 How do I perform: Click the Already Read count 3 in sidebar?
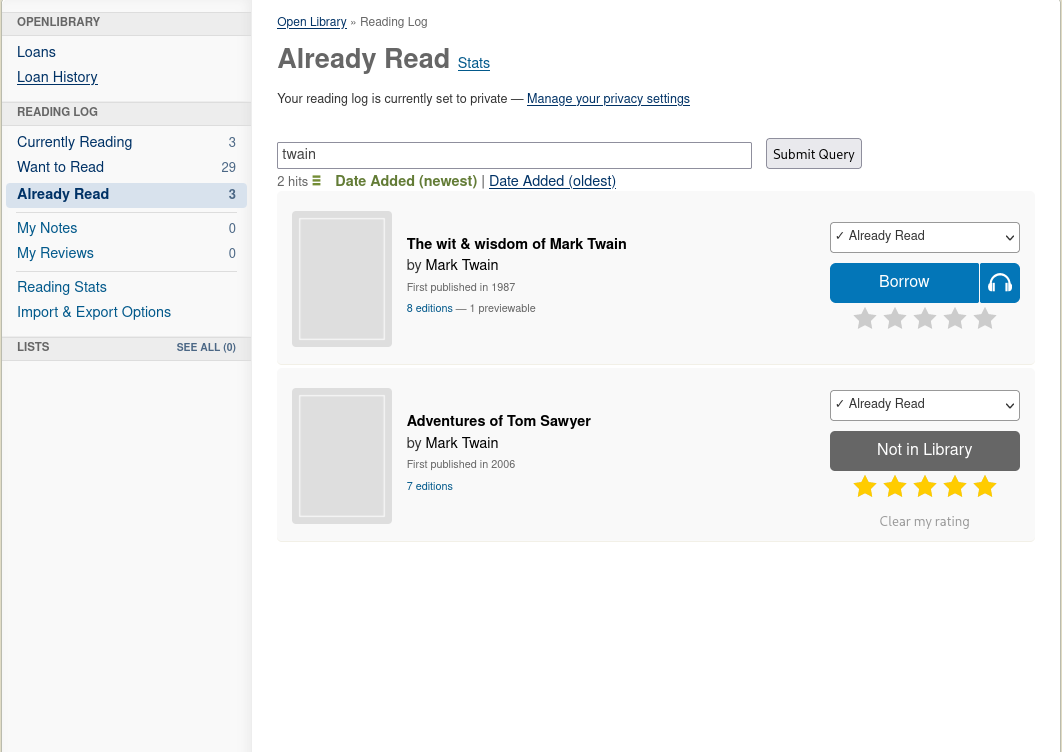232,194
